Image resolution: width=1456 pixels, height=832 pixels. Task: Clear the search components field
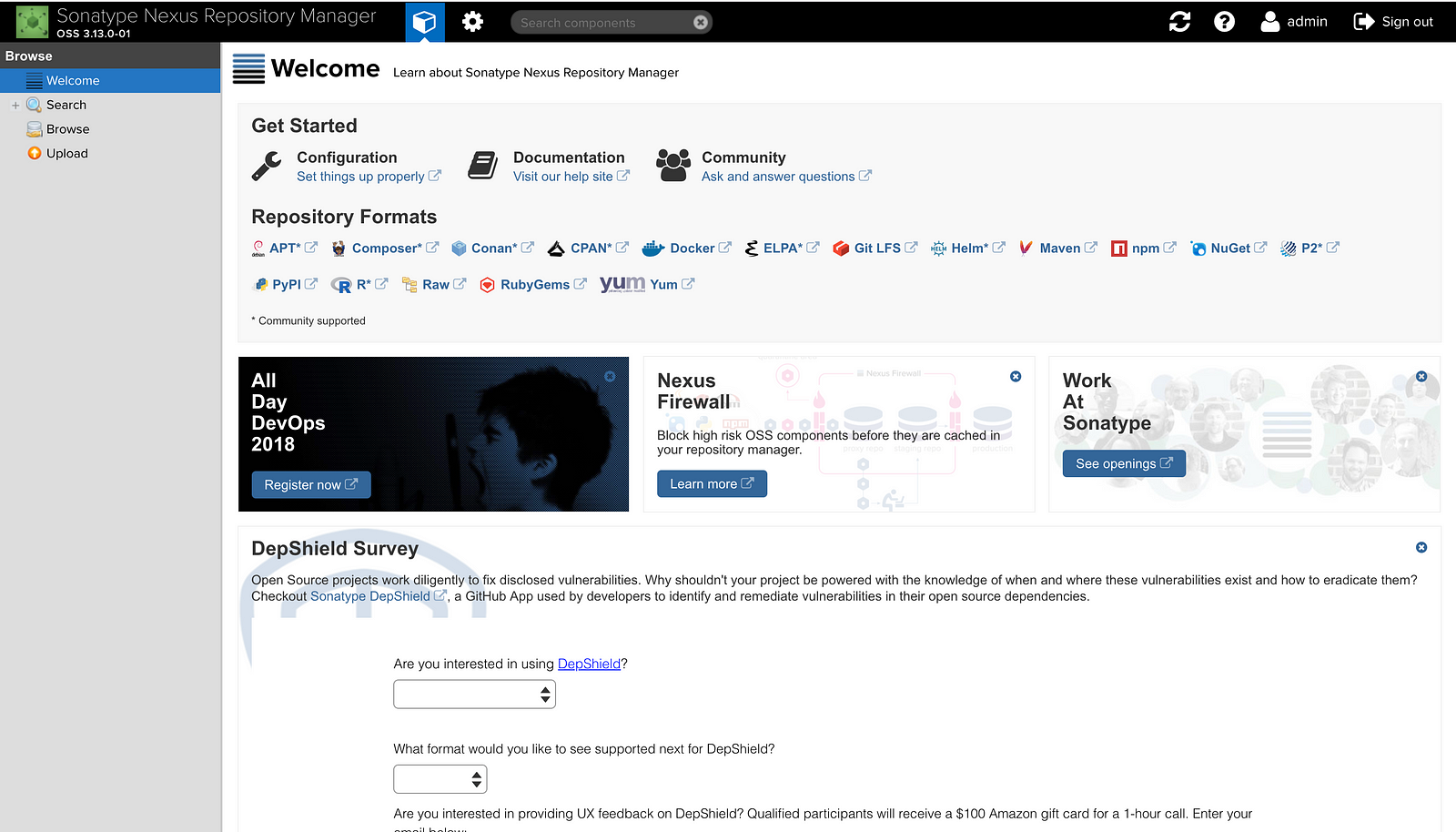click(701, 23)
